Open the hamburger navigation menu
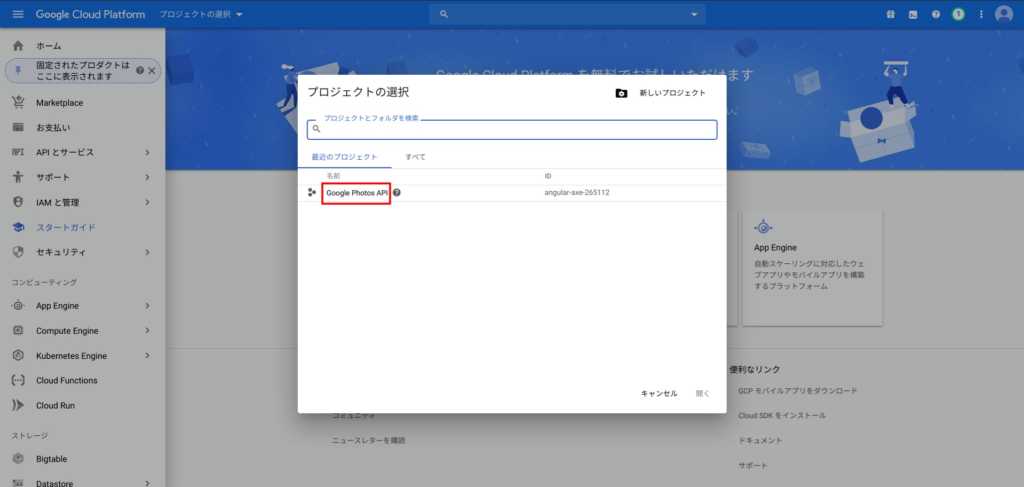This screenshot has width=1024, height=487. point(17,14)
